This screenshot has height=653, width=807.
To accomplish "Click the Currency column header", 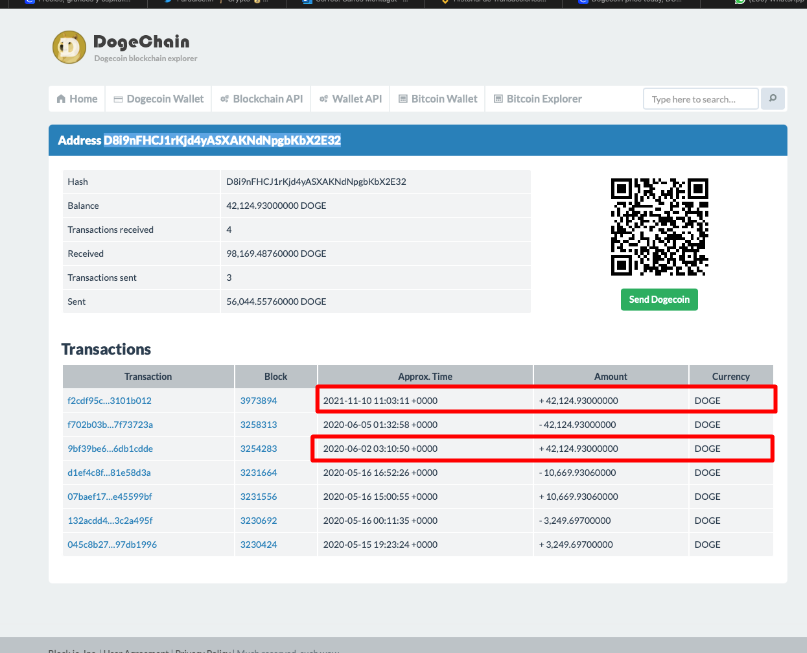I will pyautogui.click(x=731, y=377).
